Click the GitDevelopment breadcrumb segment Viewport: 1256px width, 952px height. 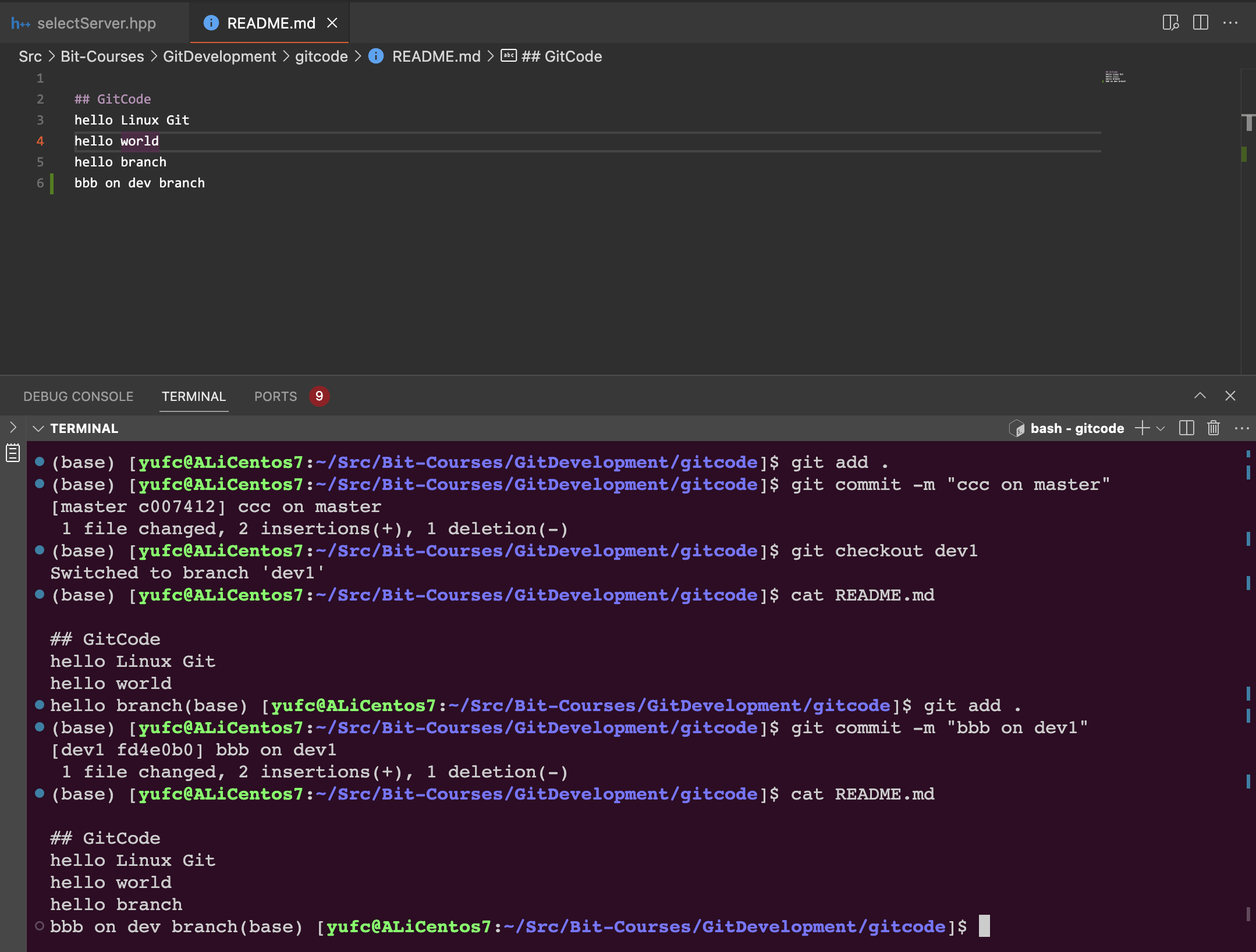[219, 56]
